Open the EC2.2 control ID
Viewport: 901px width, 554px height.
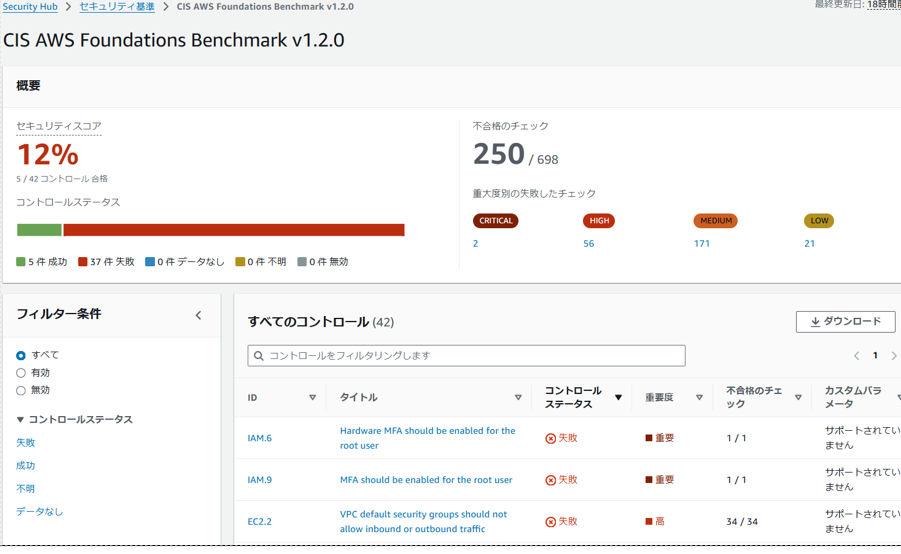pyautogui.click(x=260, y=522)
